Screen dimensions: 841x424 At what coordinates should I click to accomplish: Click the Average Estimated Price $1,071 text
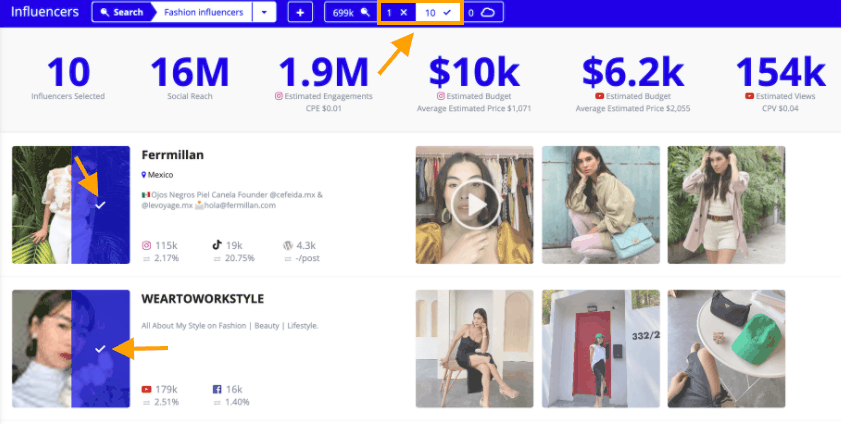[x=474, y=108]
